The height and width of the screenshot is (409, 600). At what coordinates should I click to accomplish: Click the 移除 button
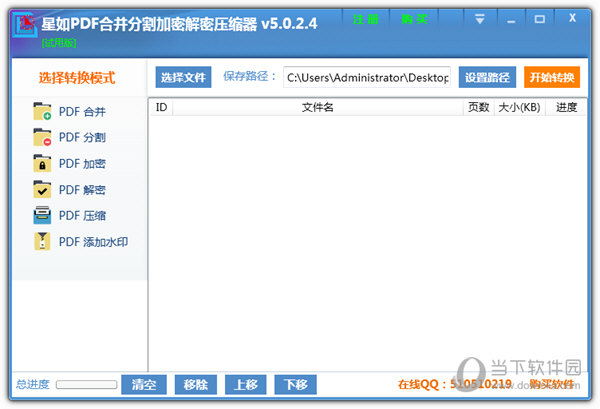(x=196, y=385)
